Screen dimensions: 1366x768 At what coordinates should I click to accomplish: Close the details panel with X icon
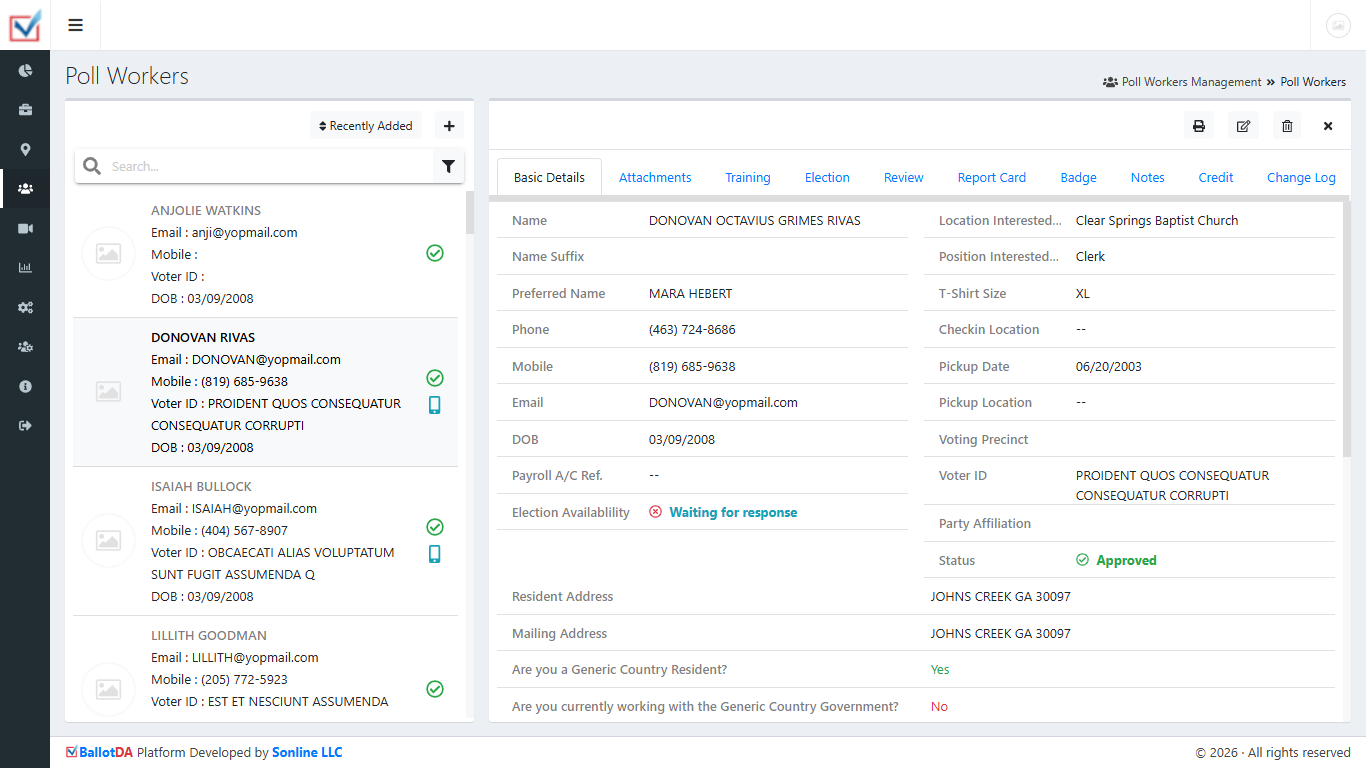click(1328, 126)
